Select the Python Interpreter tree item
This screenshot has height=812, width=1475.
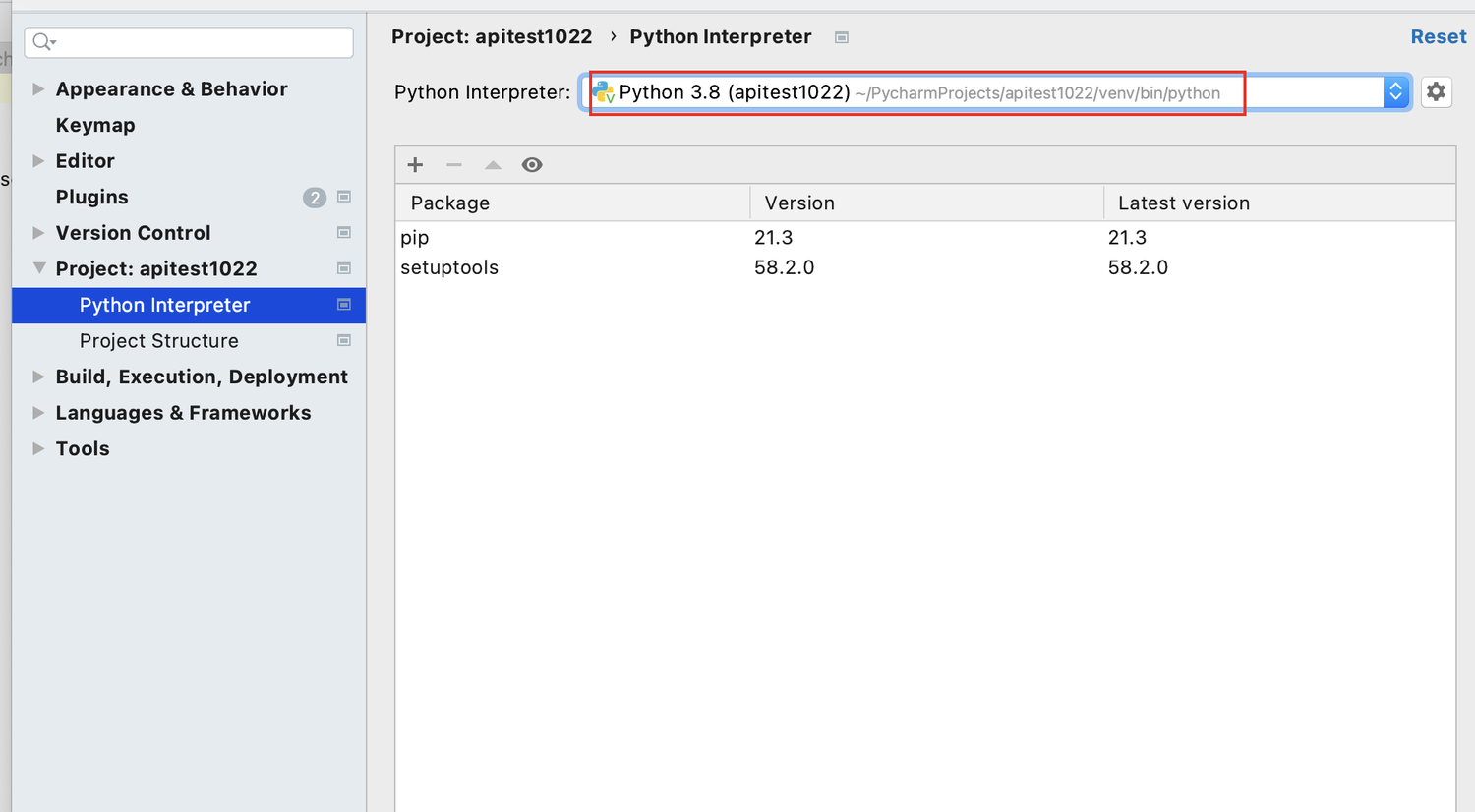189,305
